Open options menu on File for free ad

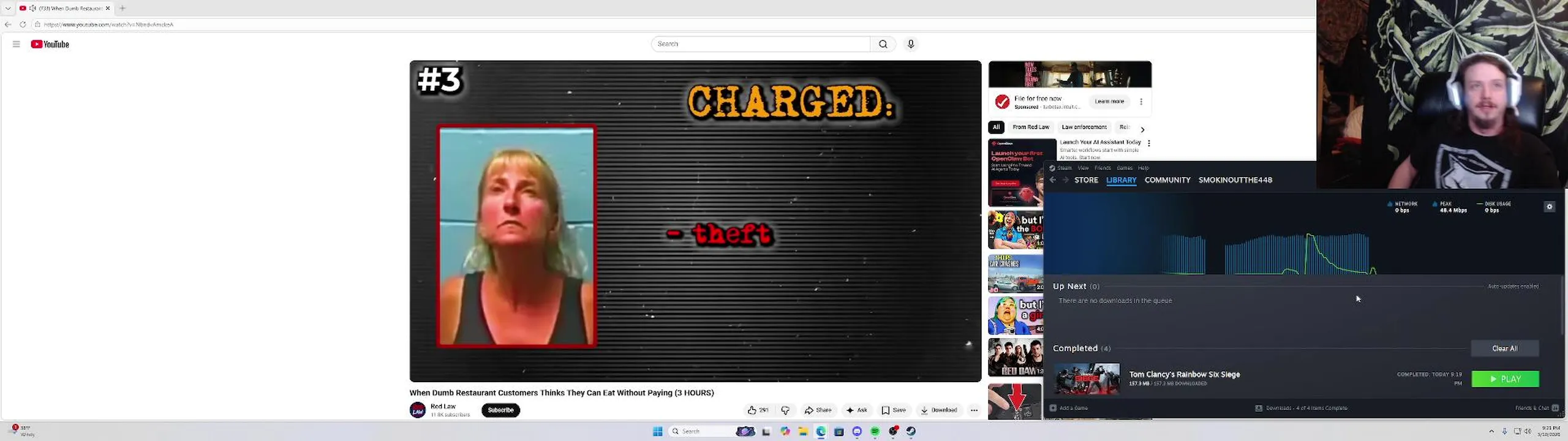coord(1141,102)
